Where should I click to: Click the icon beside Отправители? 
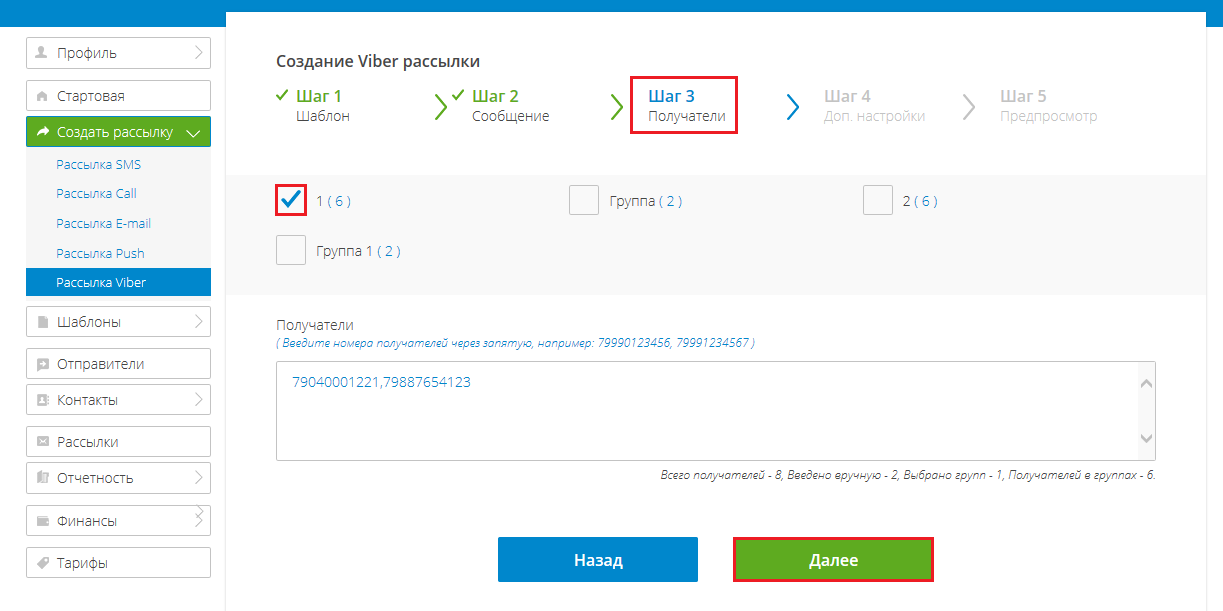42,365
